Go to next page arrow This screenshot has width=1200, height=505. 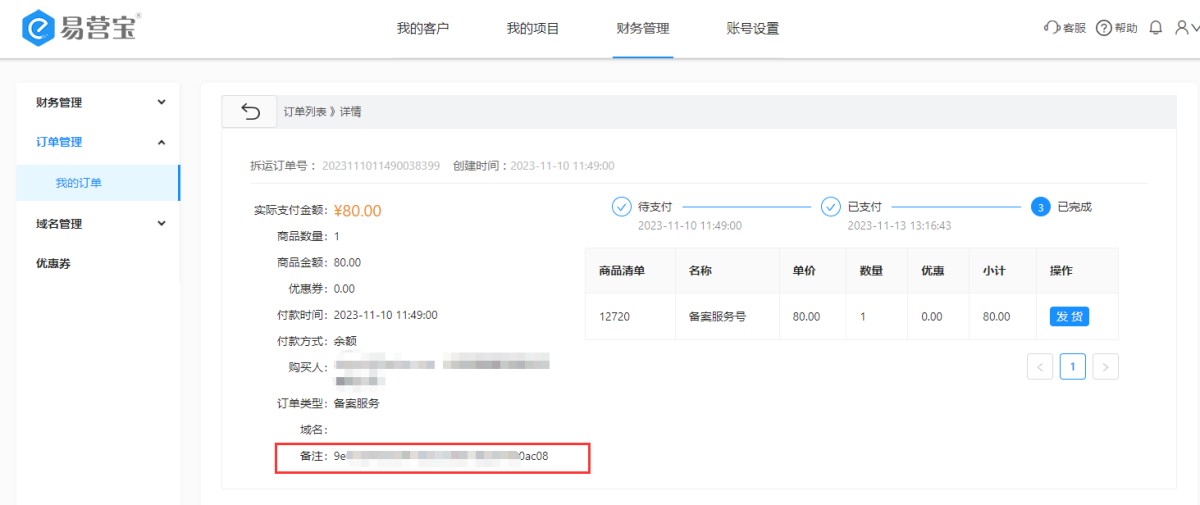pyautogui.click(x=1105, y=367)
